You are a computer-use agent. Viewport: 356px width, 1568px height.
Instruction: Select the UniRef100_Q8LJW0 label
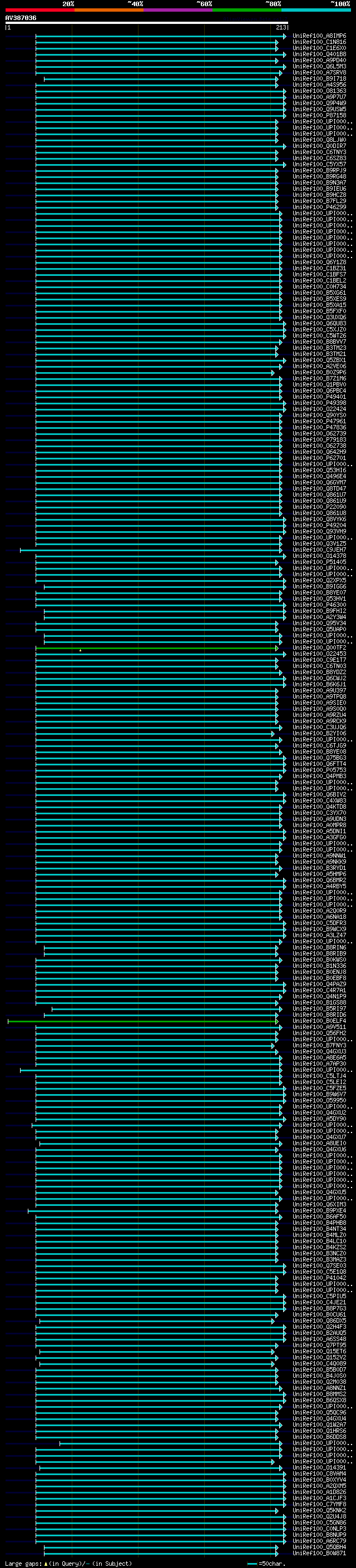319,140
